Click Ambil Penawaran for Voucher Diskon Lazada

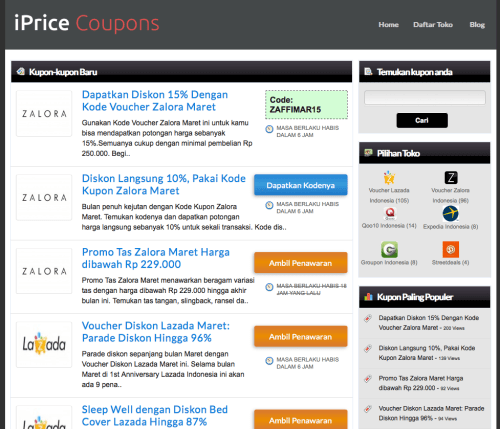click(x=301, y=336)
